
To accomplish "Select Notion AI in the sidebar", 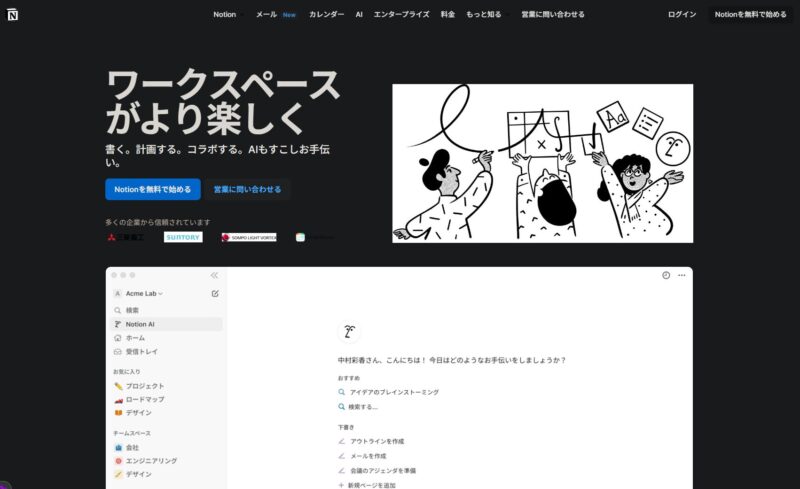I will point(166,324).
